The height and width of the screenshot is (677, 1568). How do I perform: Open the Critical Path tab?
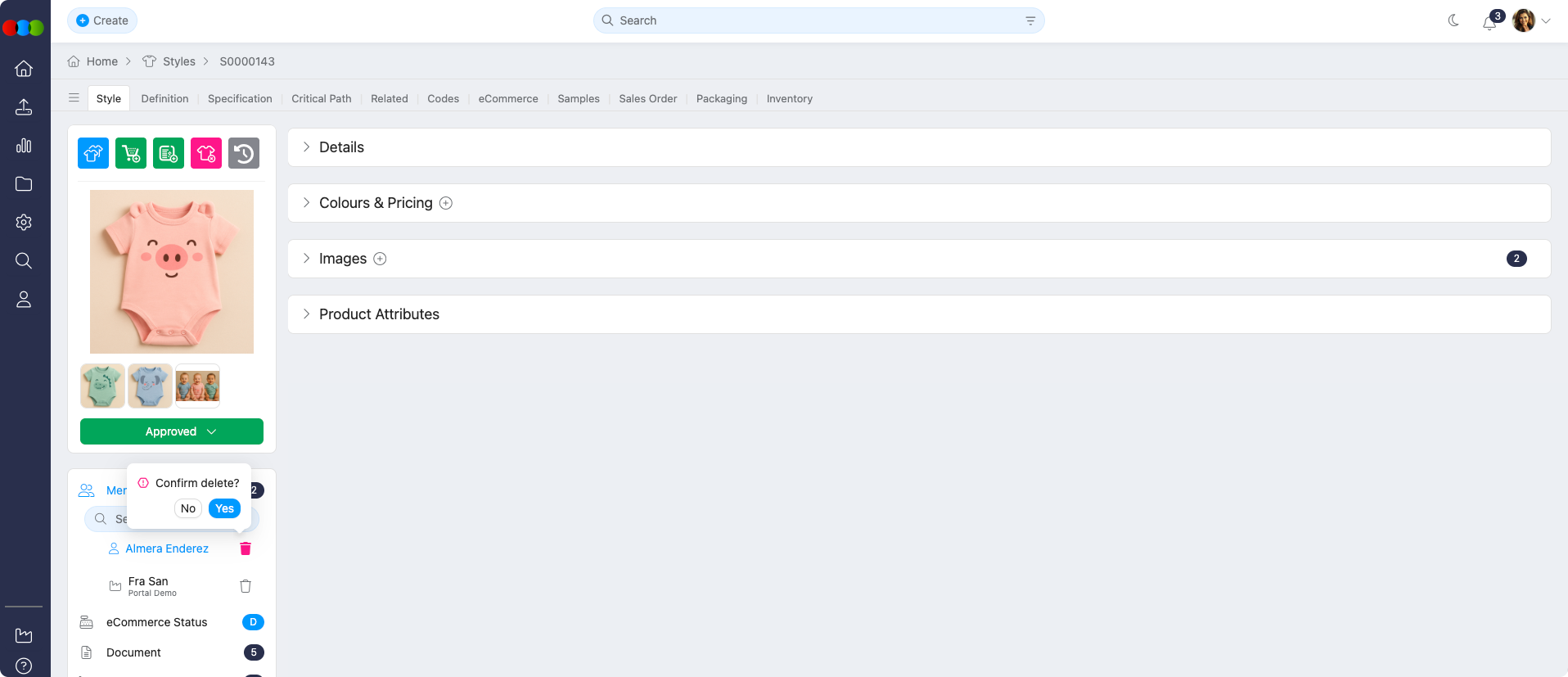(x=322, y=98)
